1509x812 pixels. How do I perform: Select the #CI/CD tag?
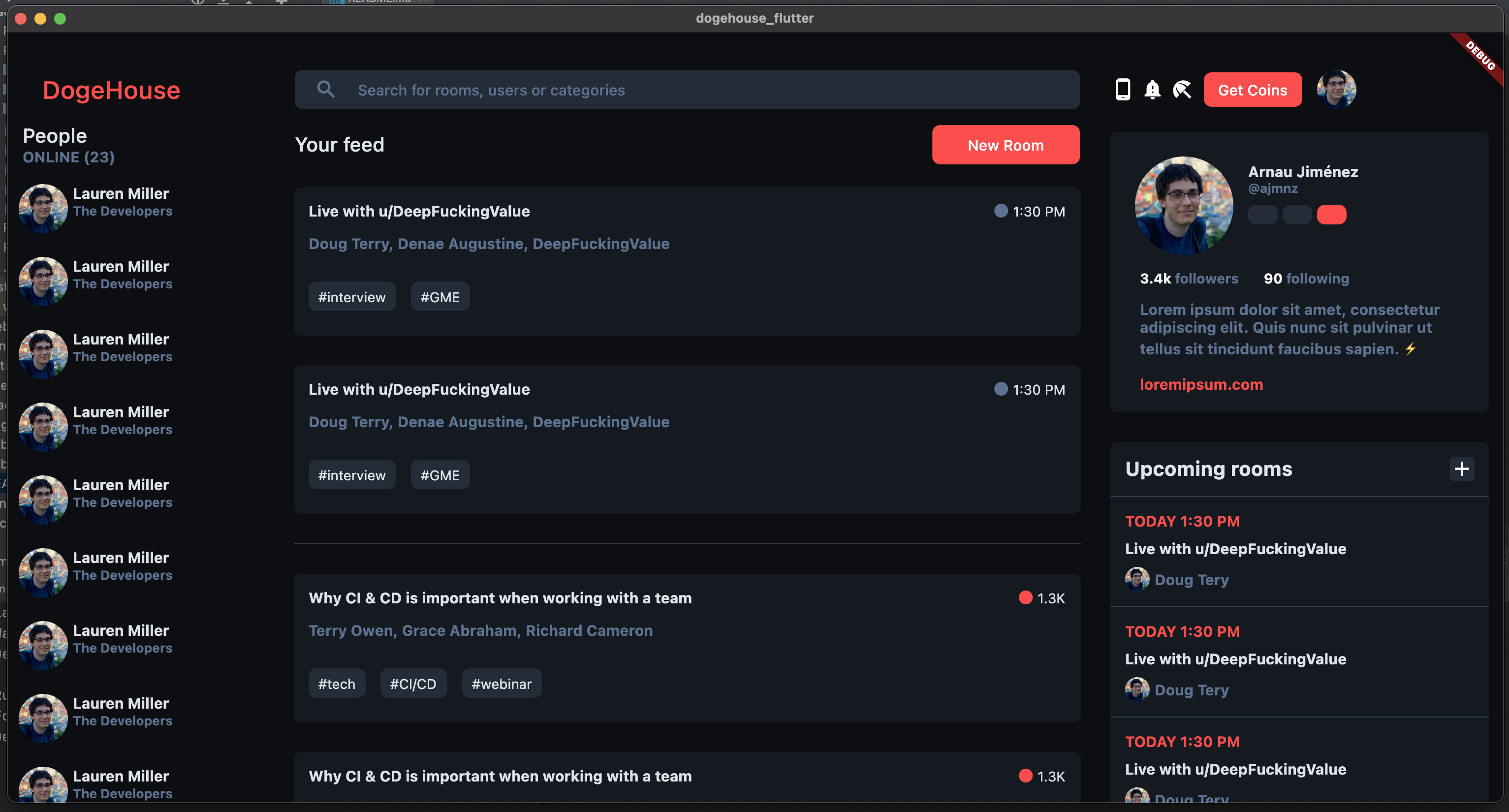click(413, 684)
